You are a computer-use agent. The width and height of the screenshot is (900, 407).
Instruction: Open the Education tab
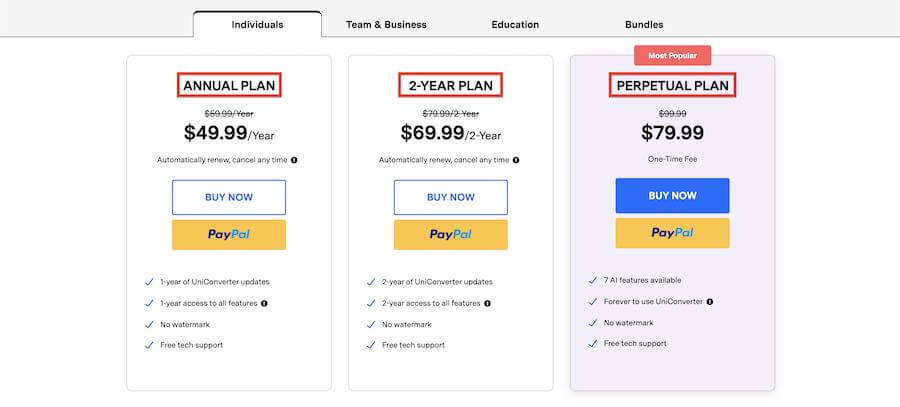515,25
